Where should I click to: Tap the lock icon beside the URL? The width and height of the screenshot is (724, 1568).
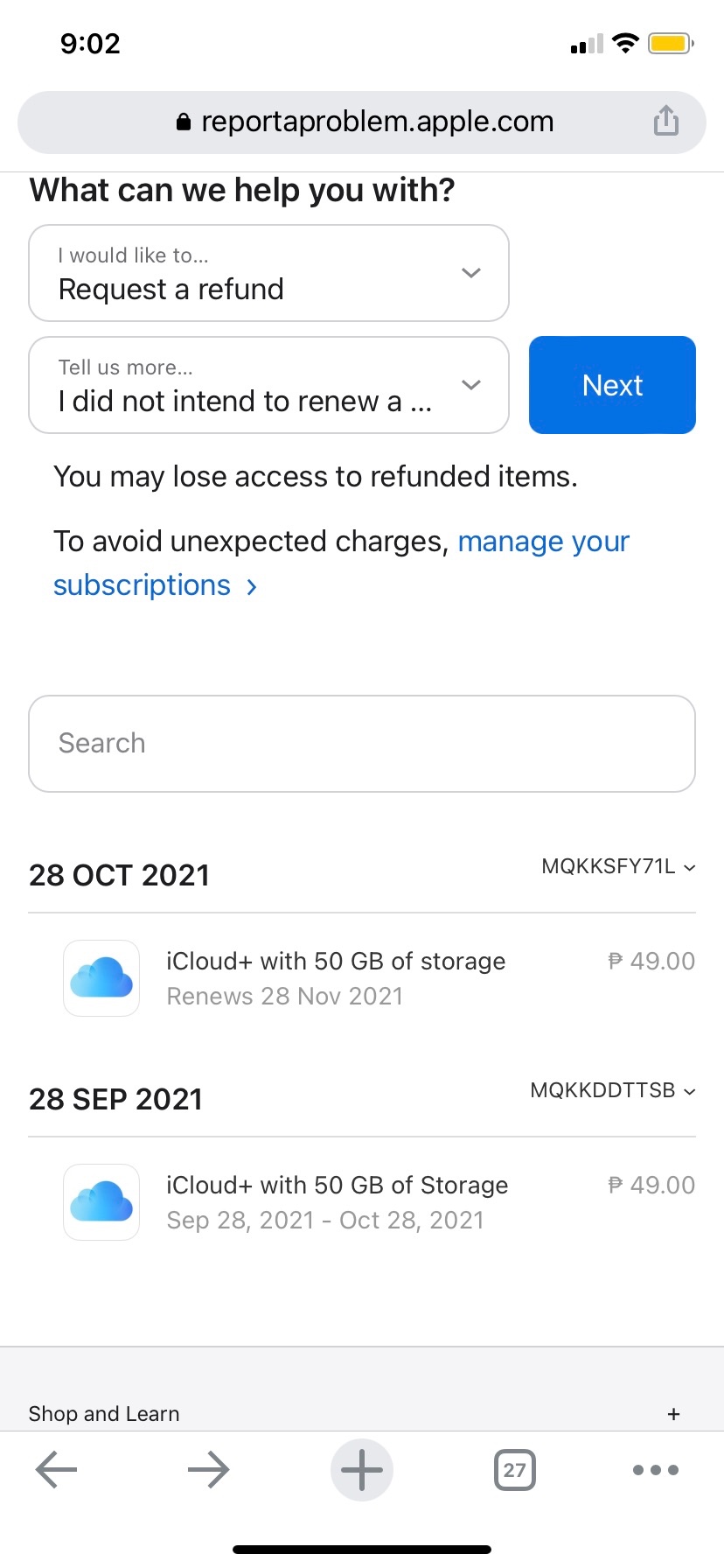pos(184,122)
